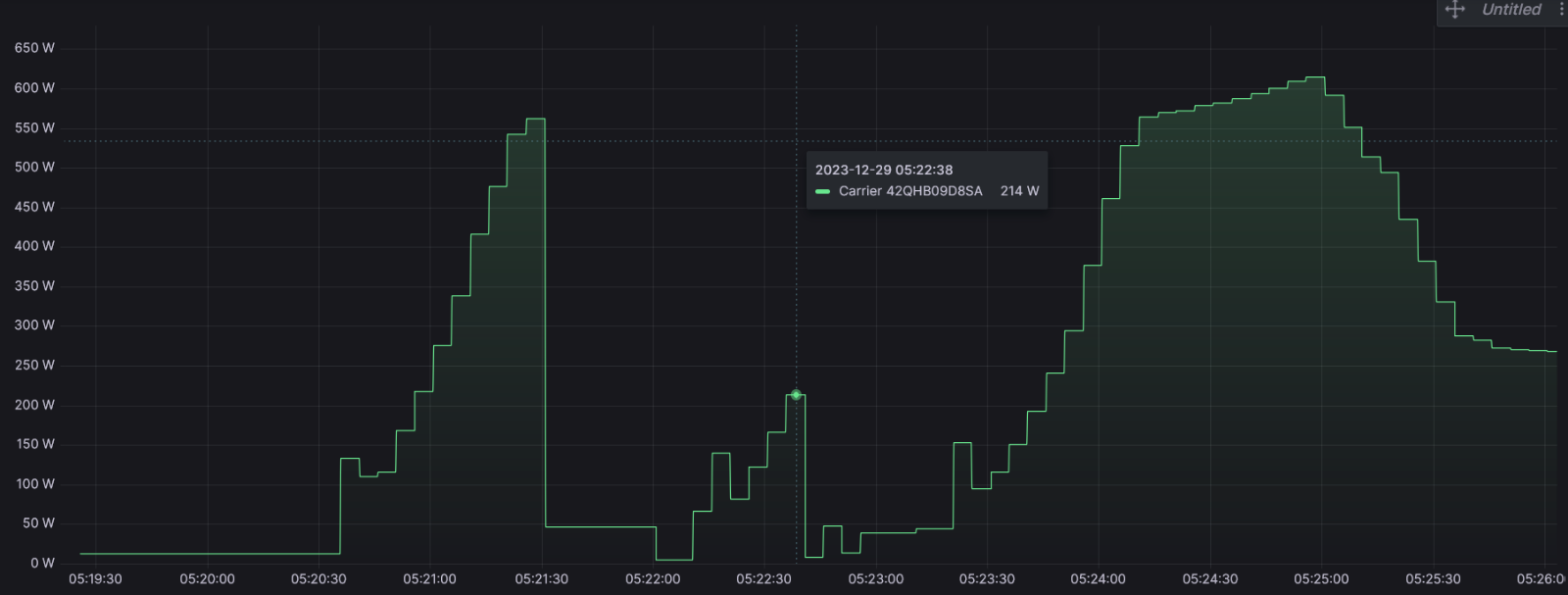Click the 214 W value in the tooltip
Viewport: 1568px width, 595px height.
(1019, 191)
